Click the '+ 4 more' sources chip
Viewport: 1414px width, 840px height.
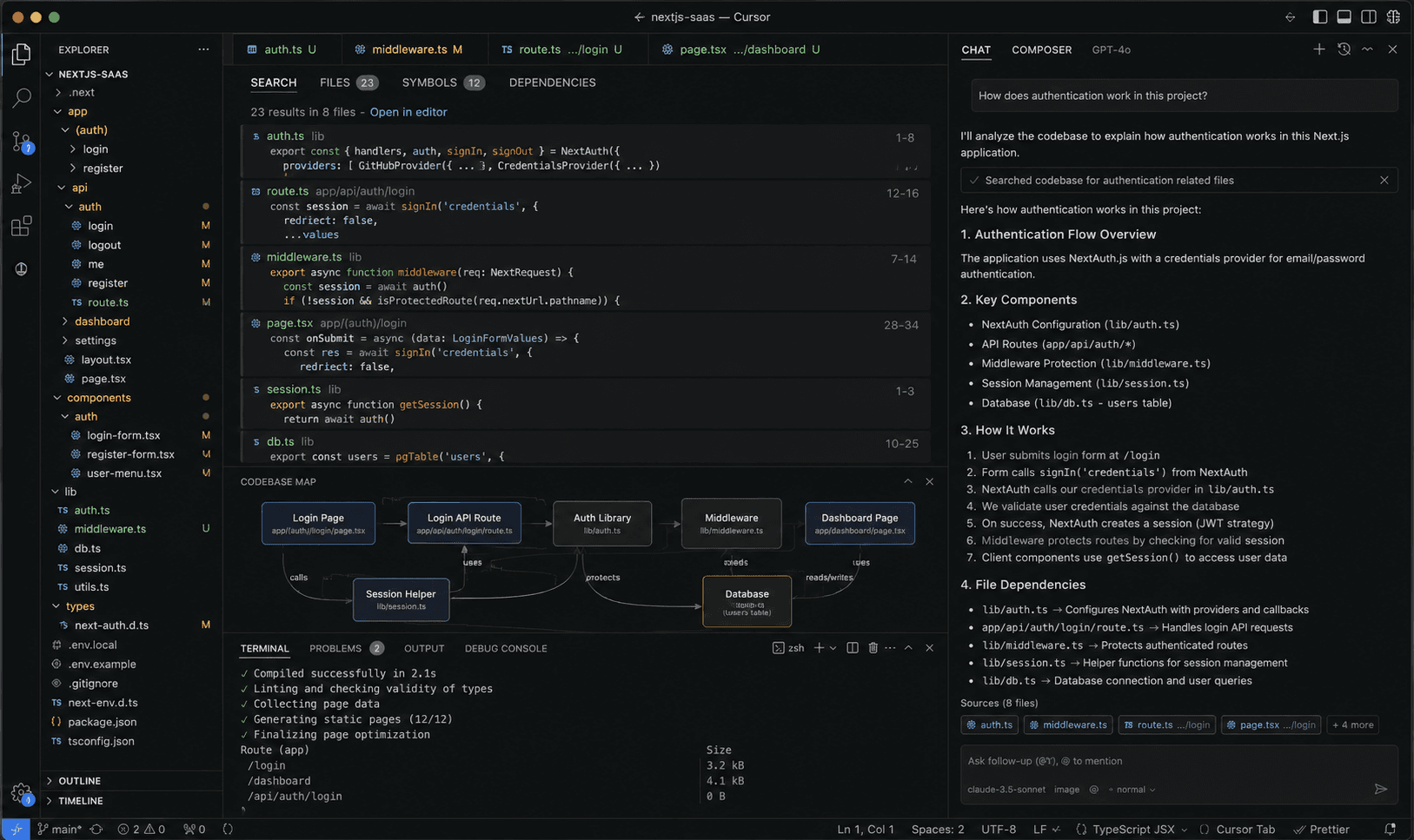point(1352,724)
